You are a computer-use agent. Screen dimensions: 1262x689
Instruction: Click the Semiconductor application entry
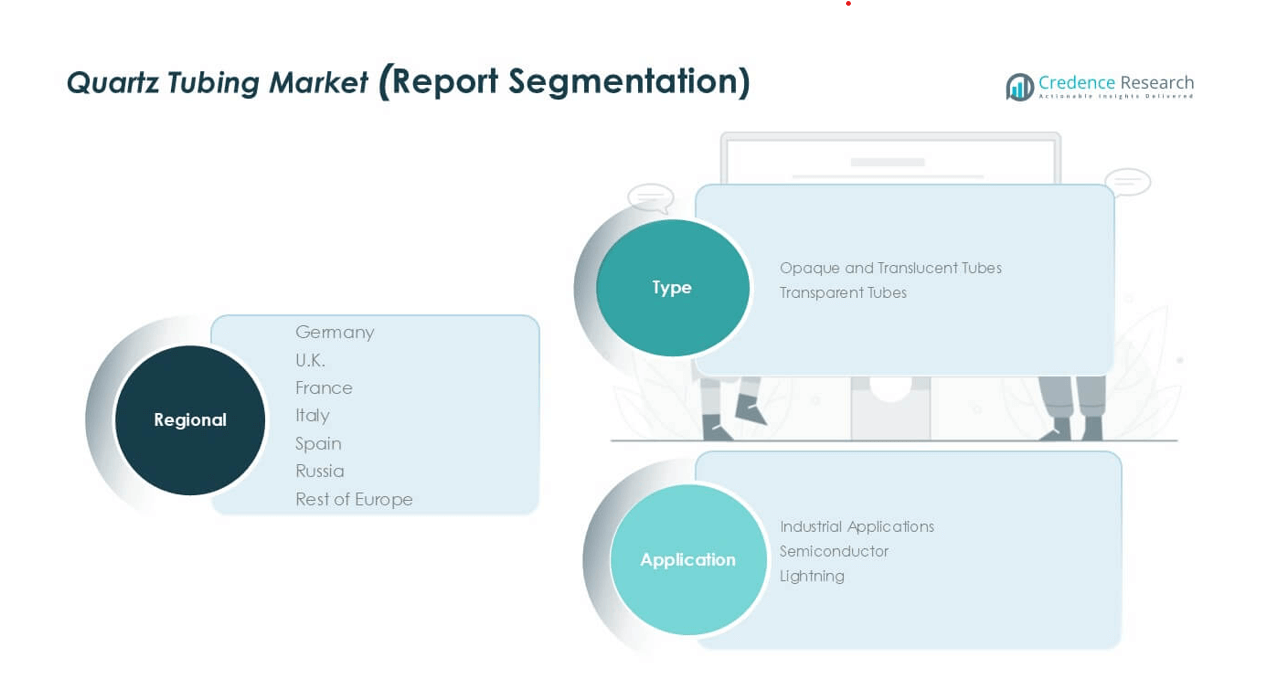click(x=834, y=551)
